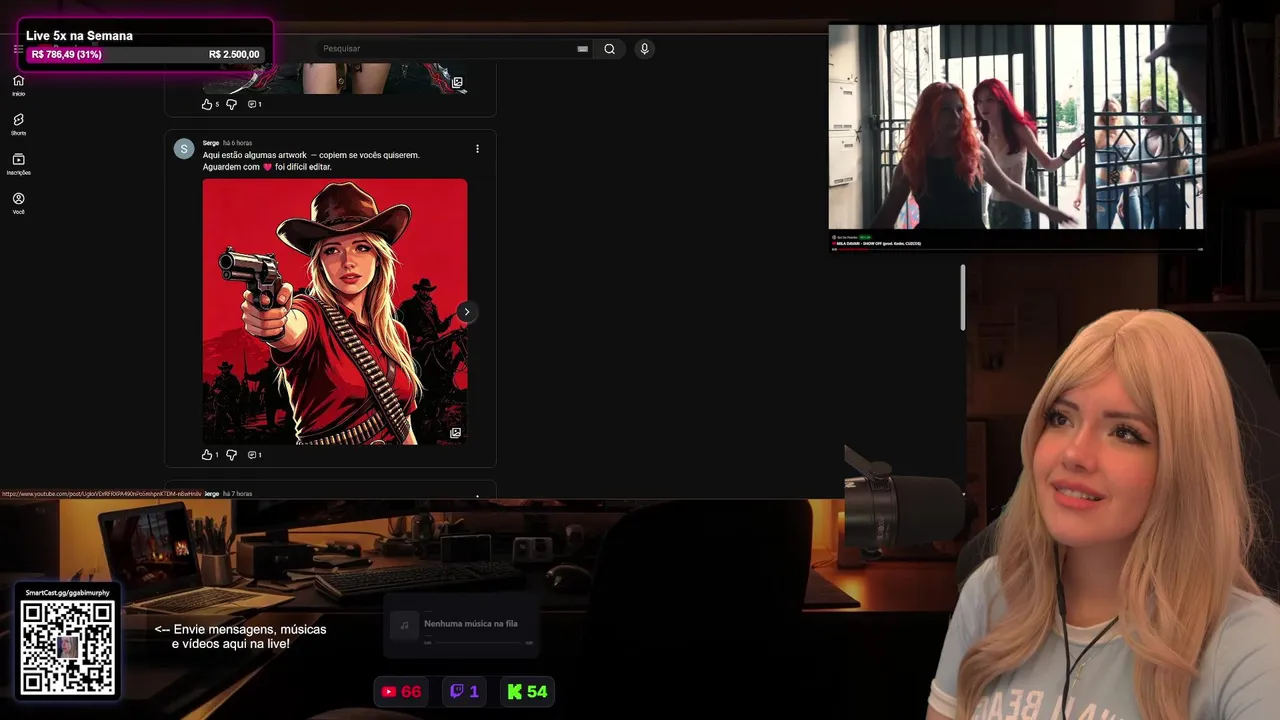The image size is (1280, 720).
Task: Click the SmartCast QR code
Action: click(x=67, y=647)
